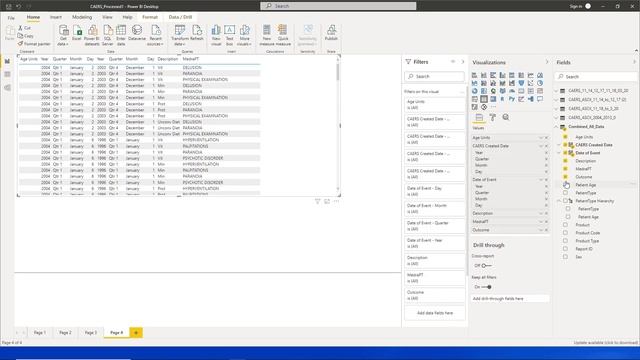Switch to the Insert ribbon tab
The width and height of the screenshot is (640, 360).
[x=56, y=17]
